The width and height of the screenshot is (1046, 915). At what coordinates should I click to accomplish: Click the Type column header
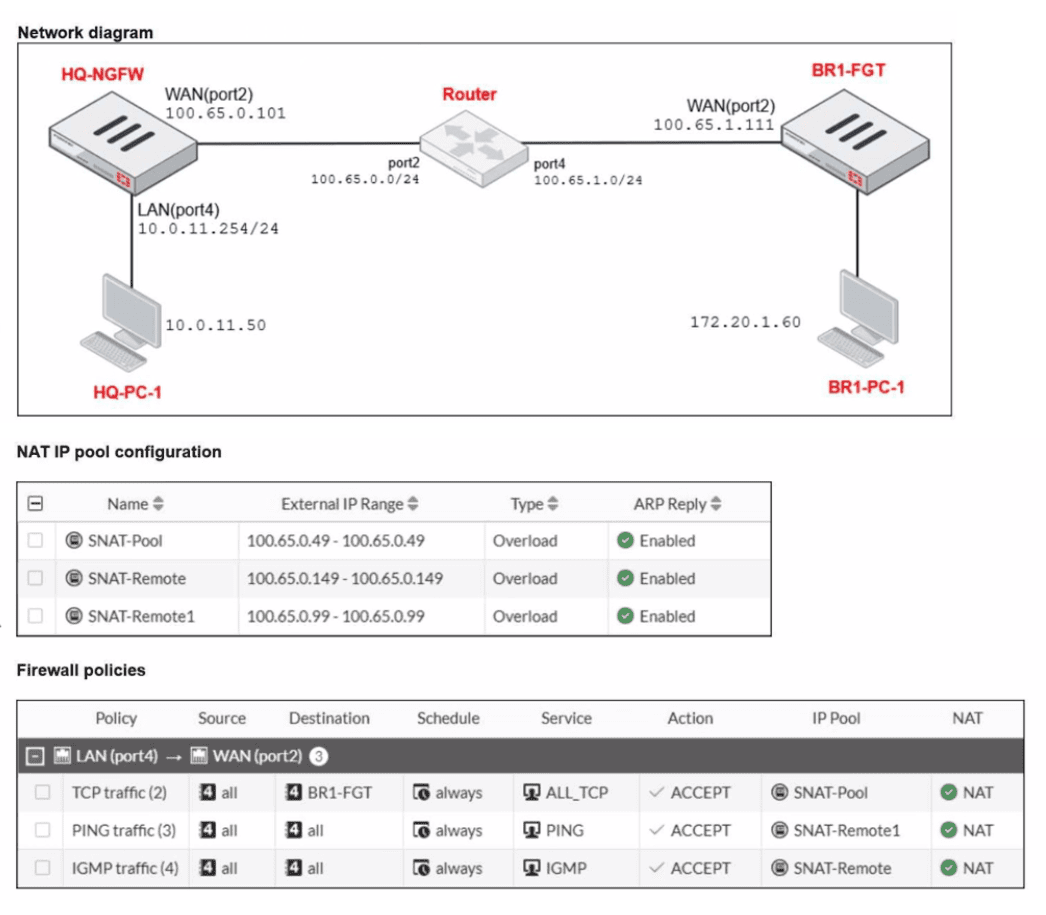pos(527,505)
